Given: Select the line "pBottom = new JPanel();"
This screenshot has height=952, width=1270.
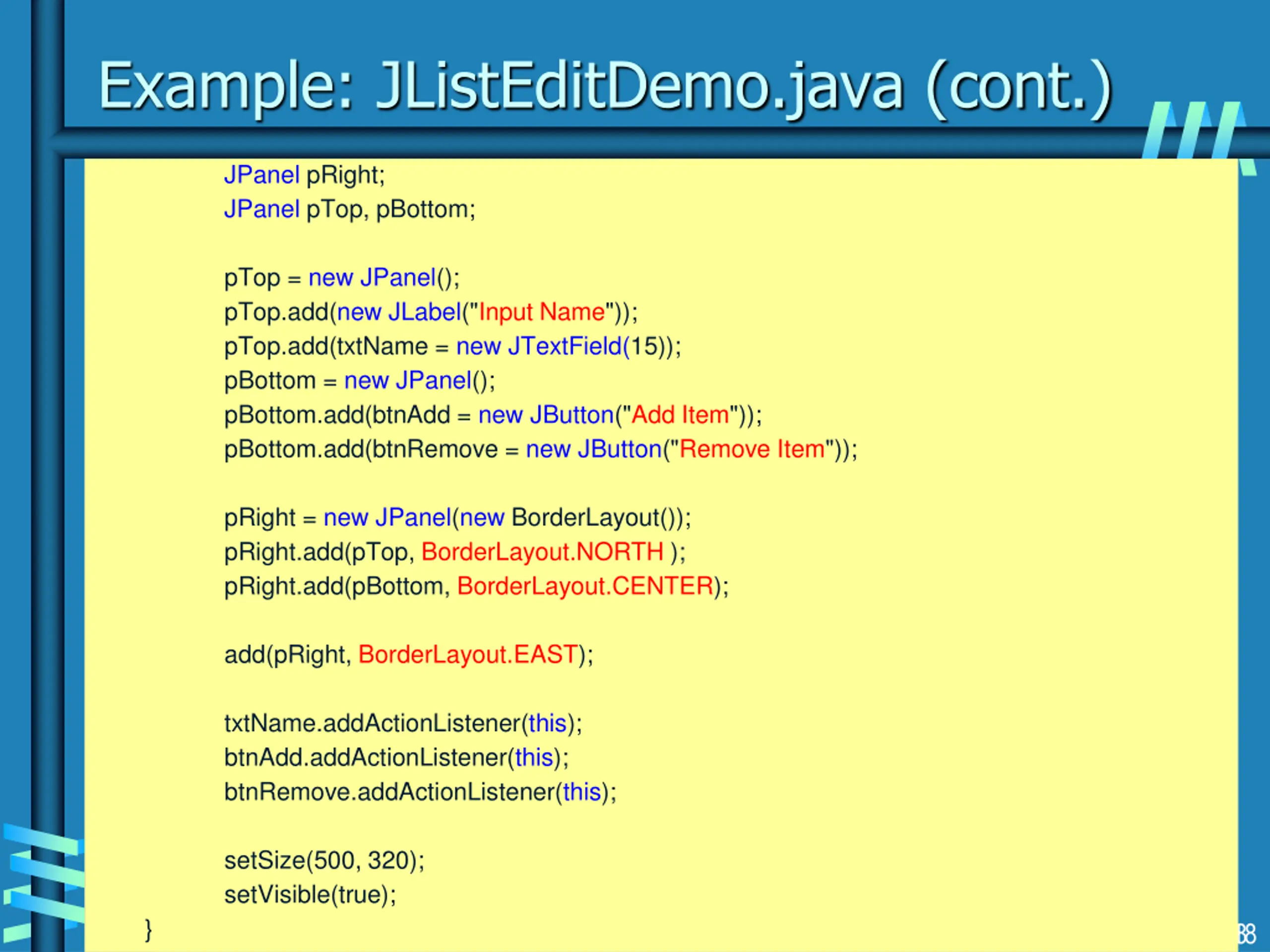Looking at the screenshot, I should click(359, 381).
